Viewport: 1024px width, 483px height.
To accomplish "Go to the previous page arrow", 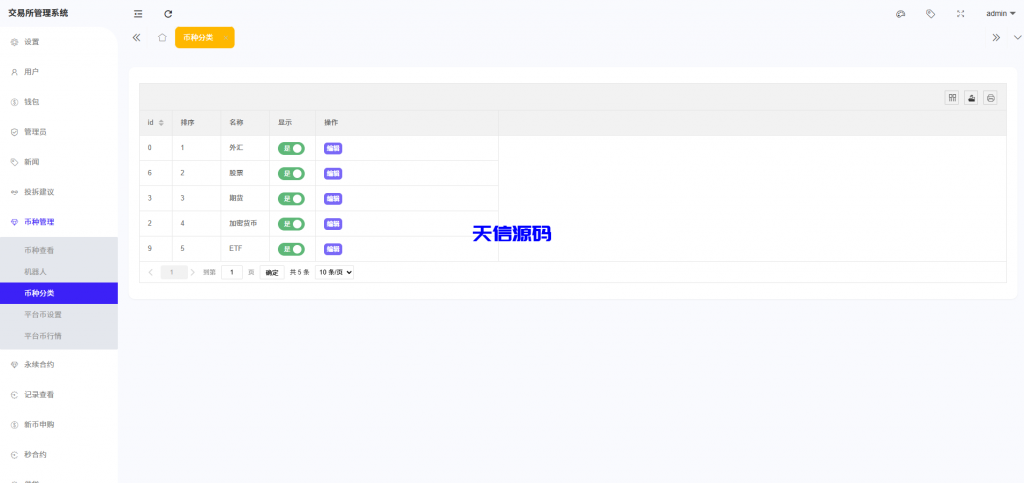I will pos(151,272).
